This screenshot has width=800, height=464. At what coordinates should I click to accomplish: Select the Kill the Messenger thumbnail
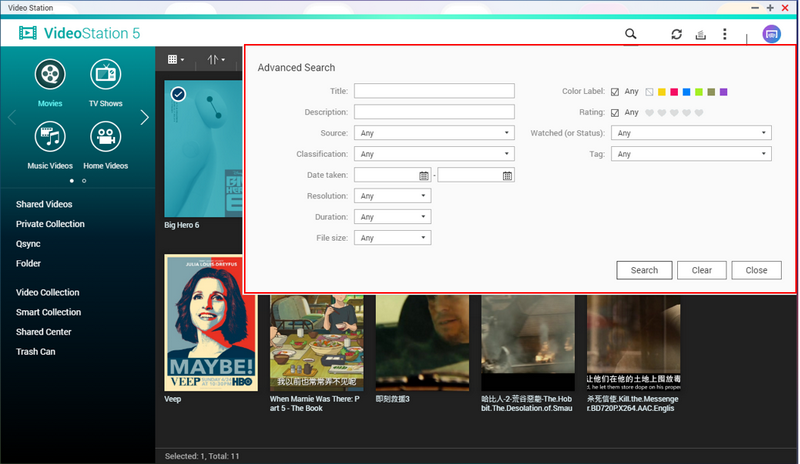[634, 343]
